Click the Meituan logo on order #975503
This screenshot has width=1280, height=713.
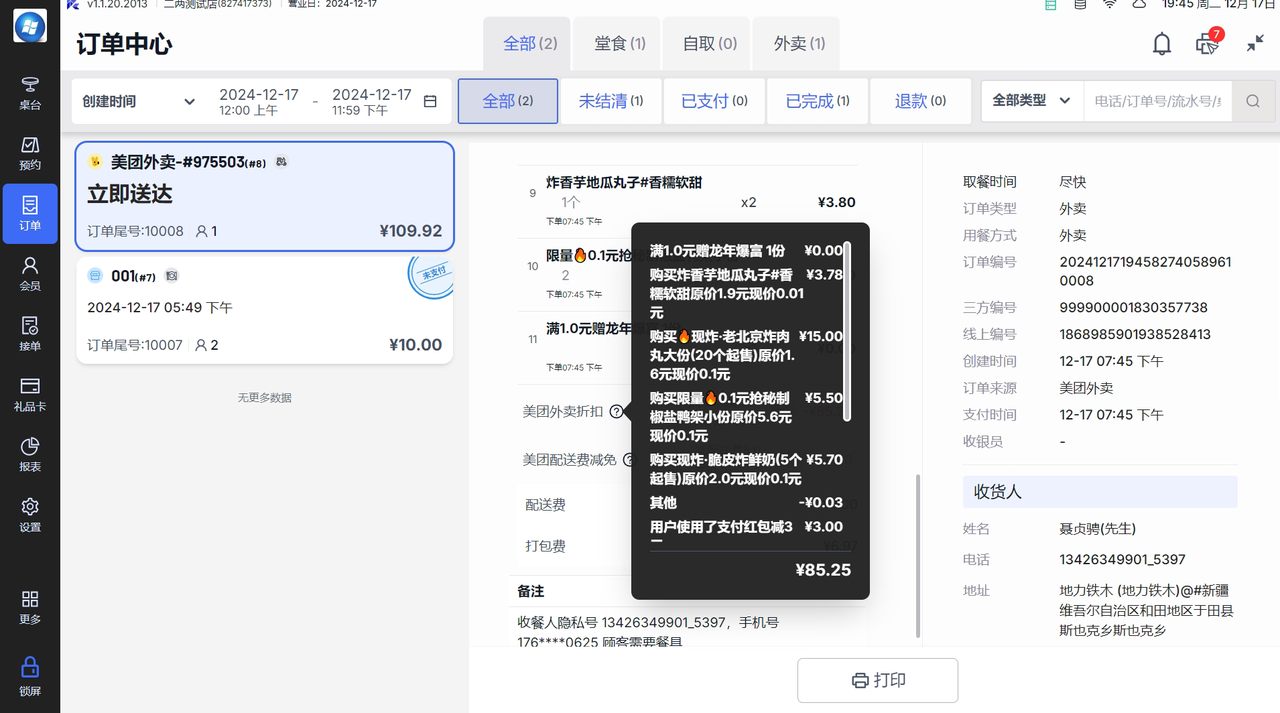click(x=96, y=162)
